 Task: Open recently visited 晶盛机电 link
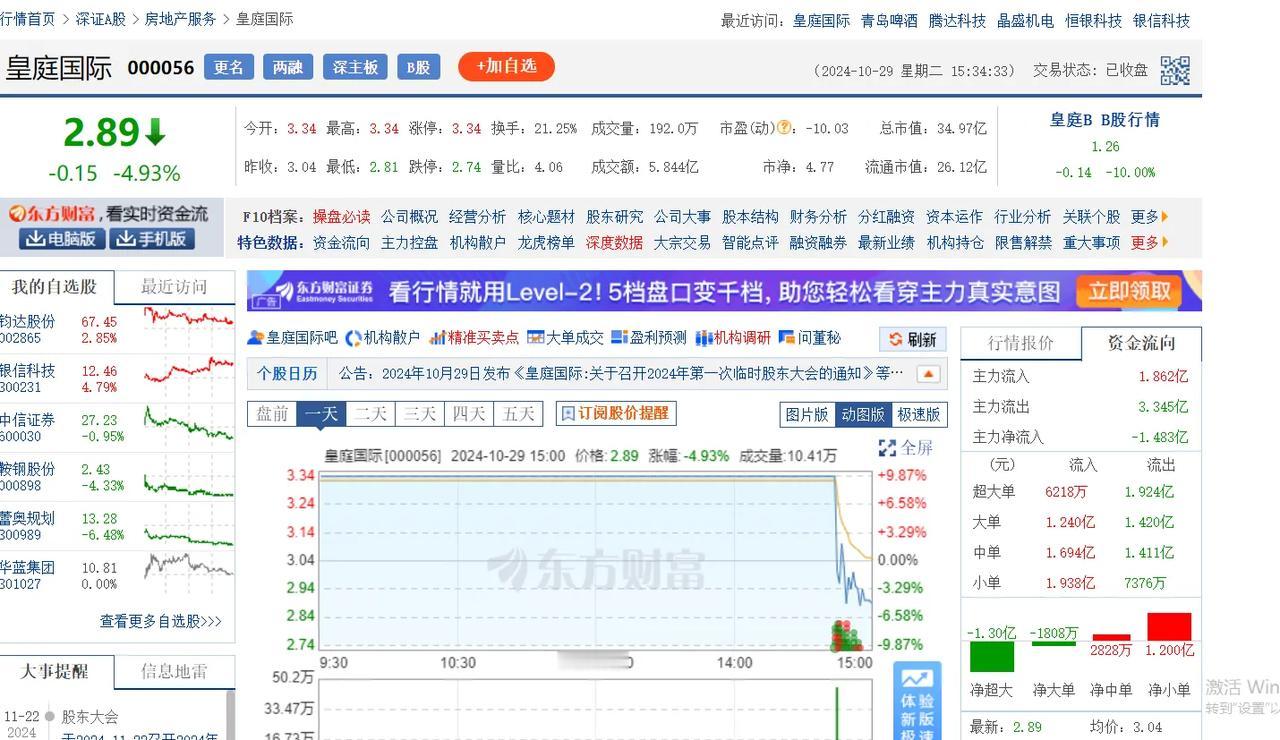tap(1025, 20)
